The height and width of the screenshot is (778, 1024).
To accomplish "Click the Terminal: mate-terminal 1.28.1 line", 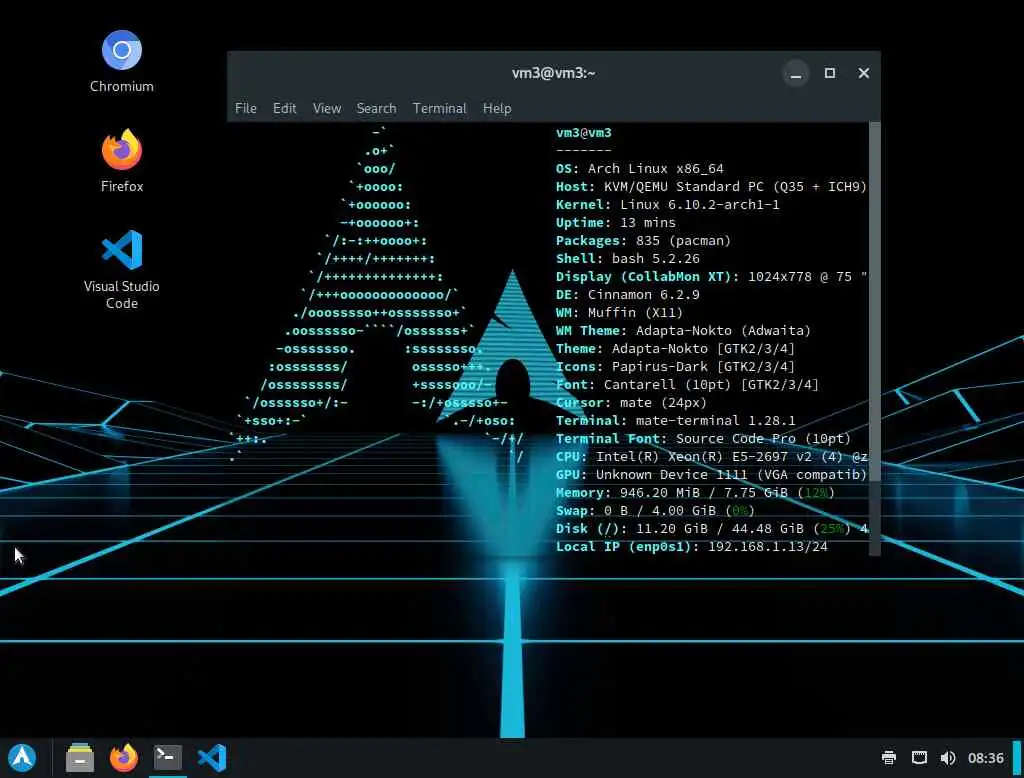I will [675, 421].
